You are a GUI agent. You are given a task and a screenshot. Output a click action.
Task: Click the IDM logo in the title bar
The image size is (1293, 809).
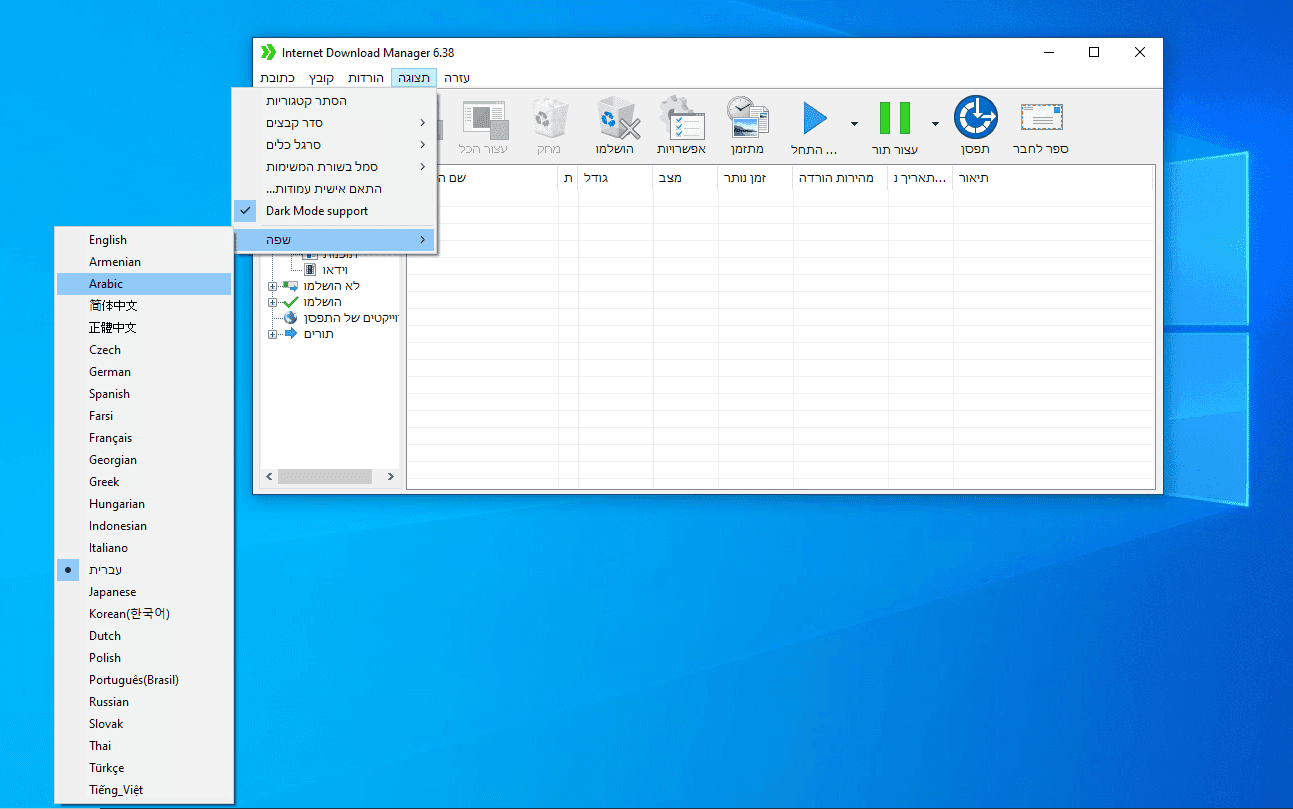(268, 52)
